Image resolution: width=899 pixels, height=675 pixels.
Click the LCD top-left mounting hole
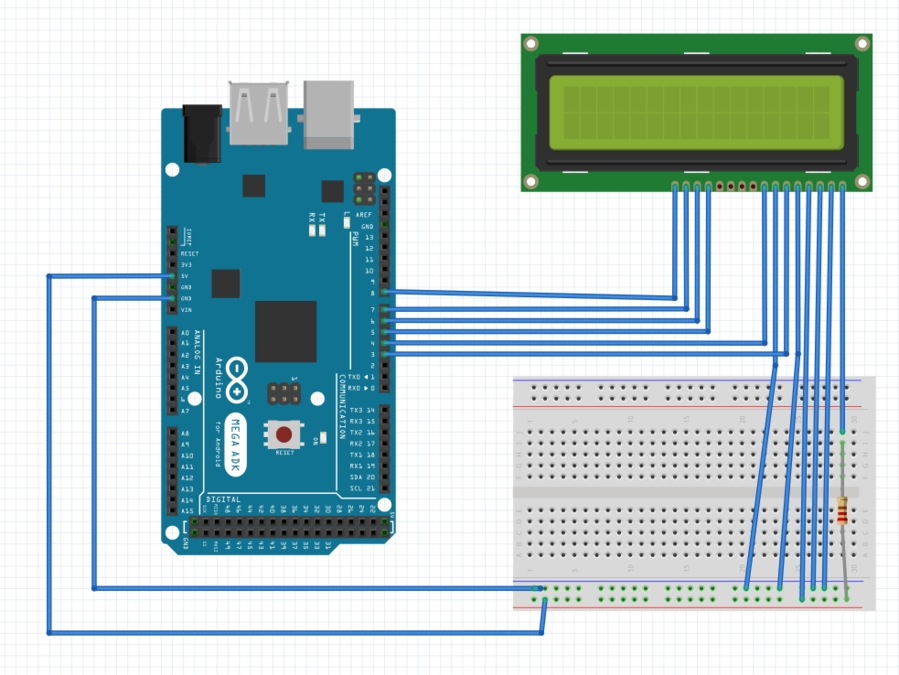click(532, 44)
